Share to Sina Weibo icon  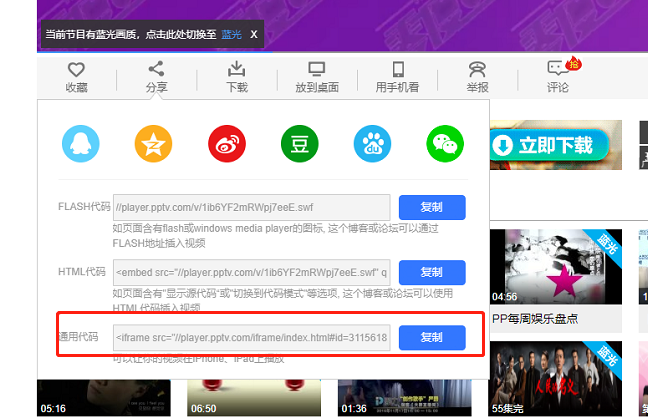point(227,144)
